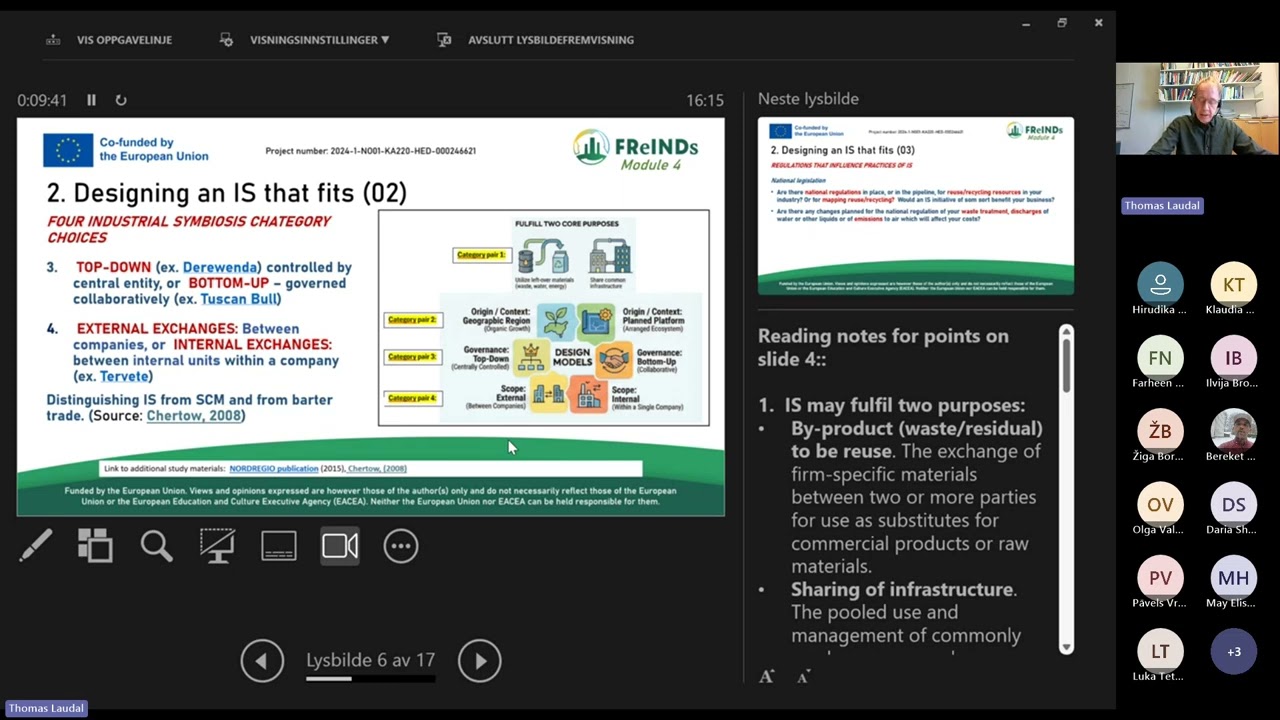The height and width of the screenshot is (720, 1280).
Task: Click the end slideshow icon
Action: click(x=444, y=40)
